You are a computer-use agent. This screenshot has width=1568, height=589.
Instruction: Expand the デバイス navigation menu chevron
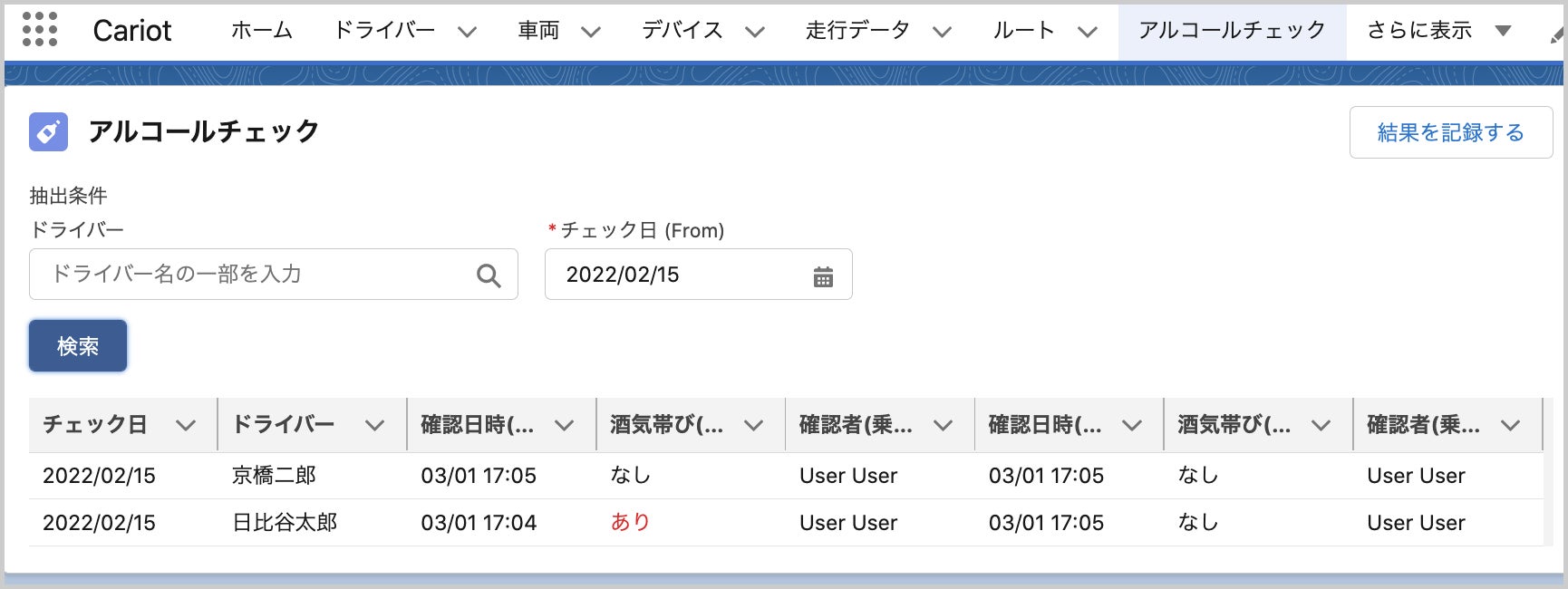(754, 33)
